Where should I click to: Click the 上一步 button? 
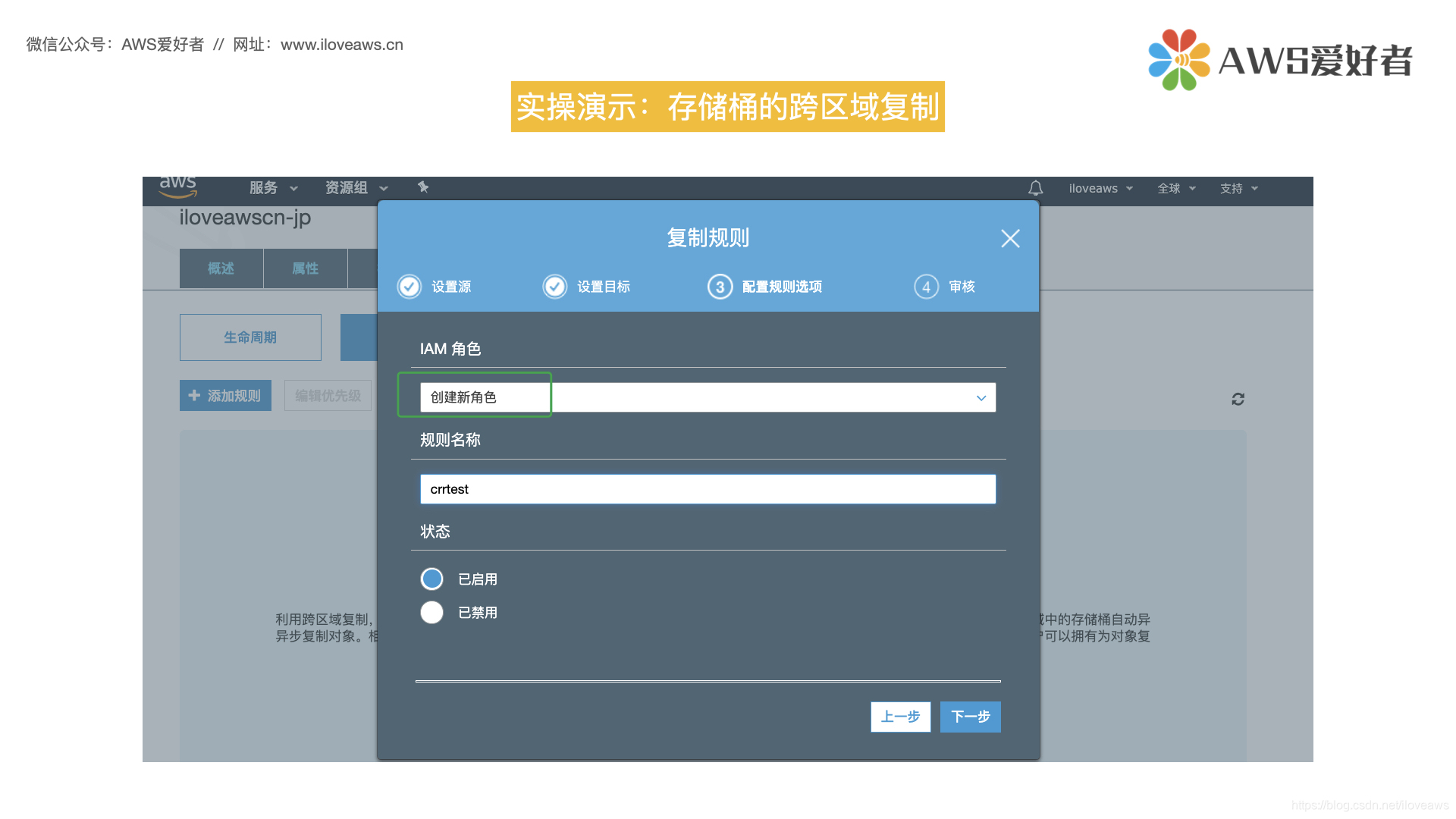[x=900, y=717]
